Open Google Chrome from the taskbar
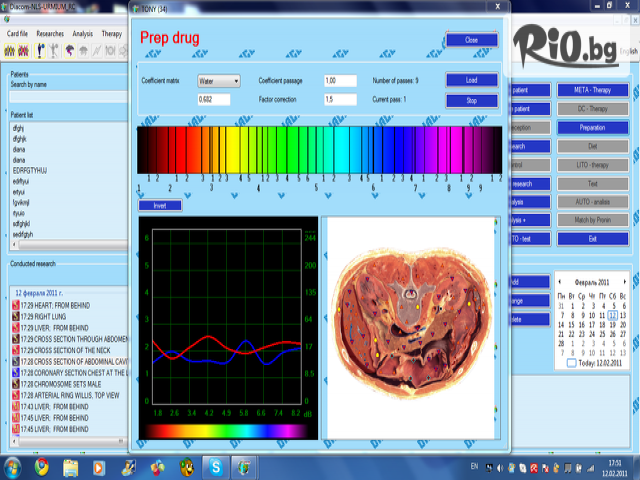Viewport: 640px width, 480px height. [42, 466]
